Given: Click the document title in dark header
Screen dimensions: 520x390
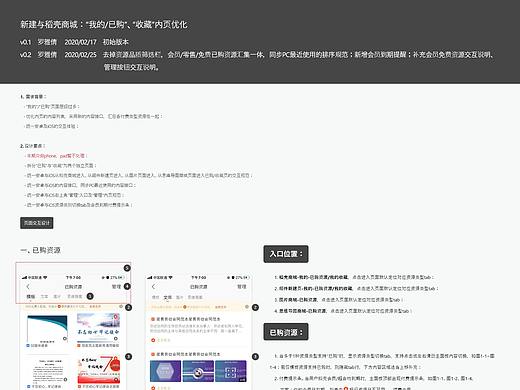Looking at the screenshot, I should coord(104,24).
